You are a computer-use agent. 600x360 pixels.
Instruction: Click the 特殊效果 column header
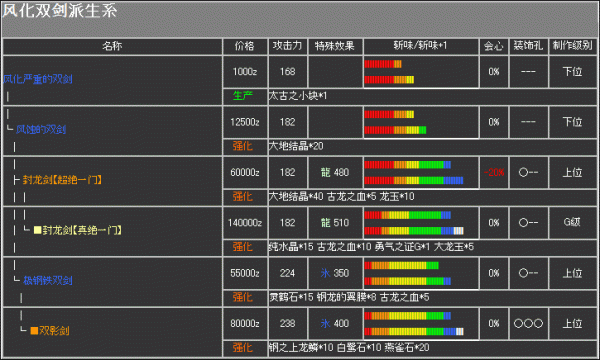pos(335,46)
